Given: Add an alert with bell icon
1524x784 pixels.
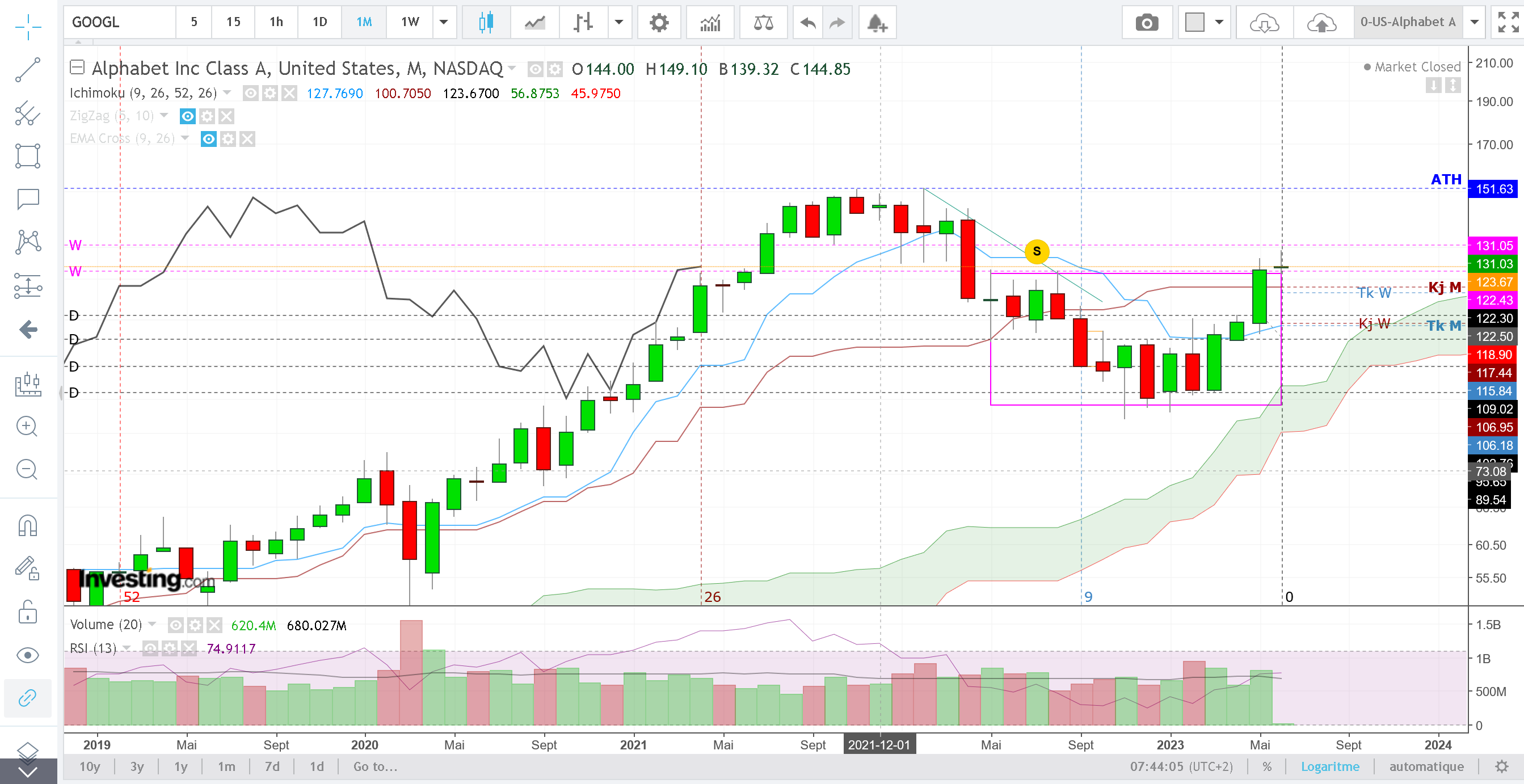Looking at the screenshot, I should click(877, 23).
